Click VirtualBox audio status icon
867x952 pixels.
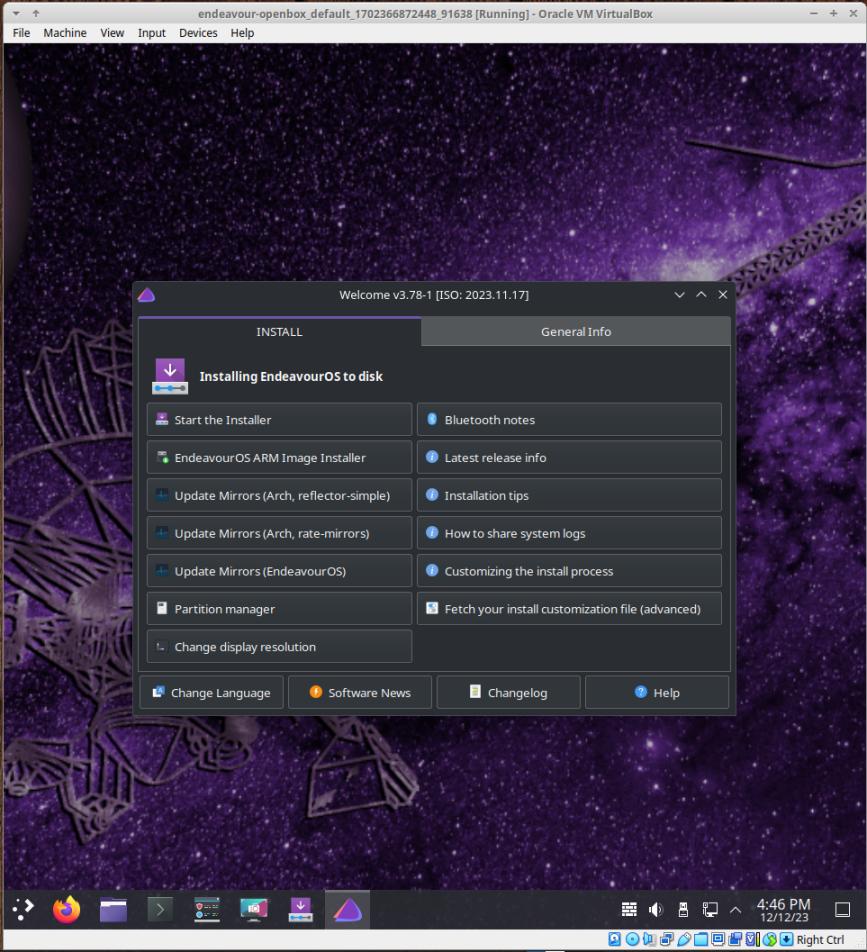tap(649, 939)
